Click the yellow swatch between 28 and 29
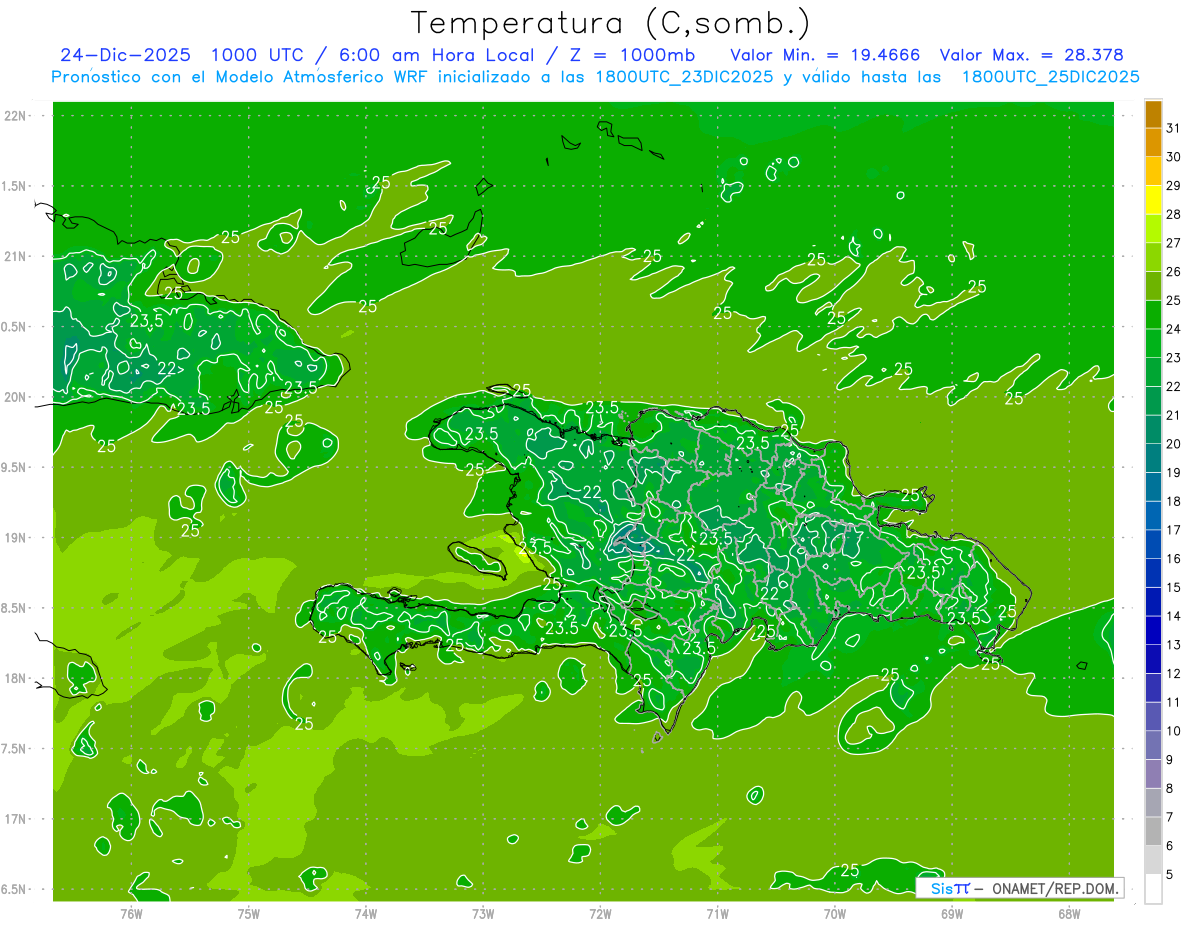This screenshot has height=927, width=1200. [1153, 200]
